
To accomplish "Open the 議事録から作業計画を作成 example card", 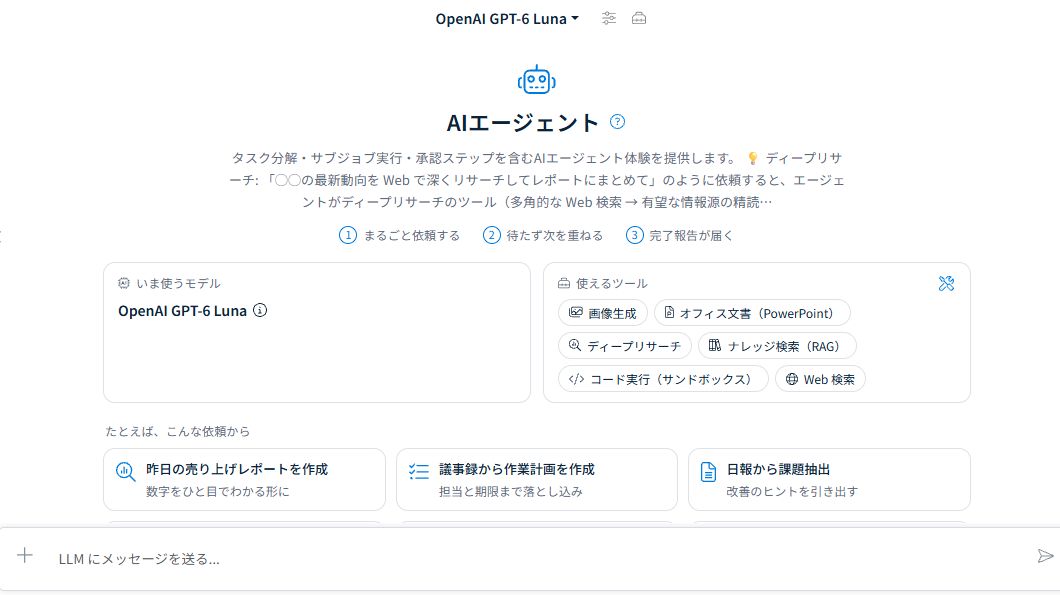I will (x=537, y=479).
